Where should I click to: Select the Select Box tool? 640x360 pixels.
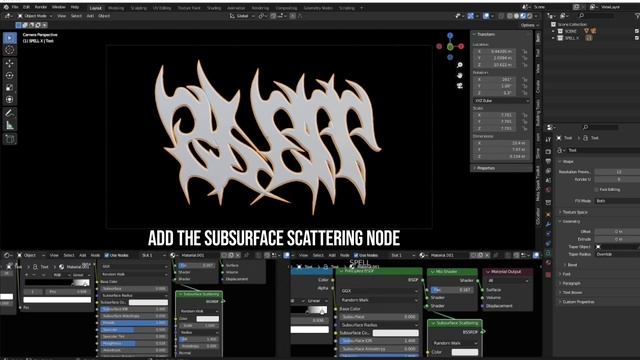tap(10, 38)
